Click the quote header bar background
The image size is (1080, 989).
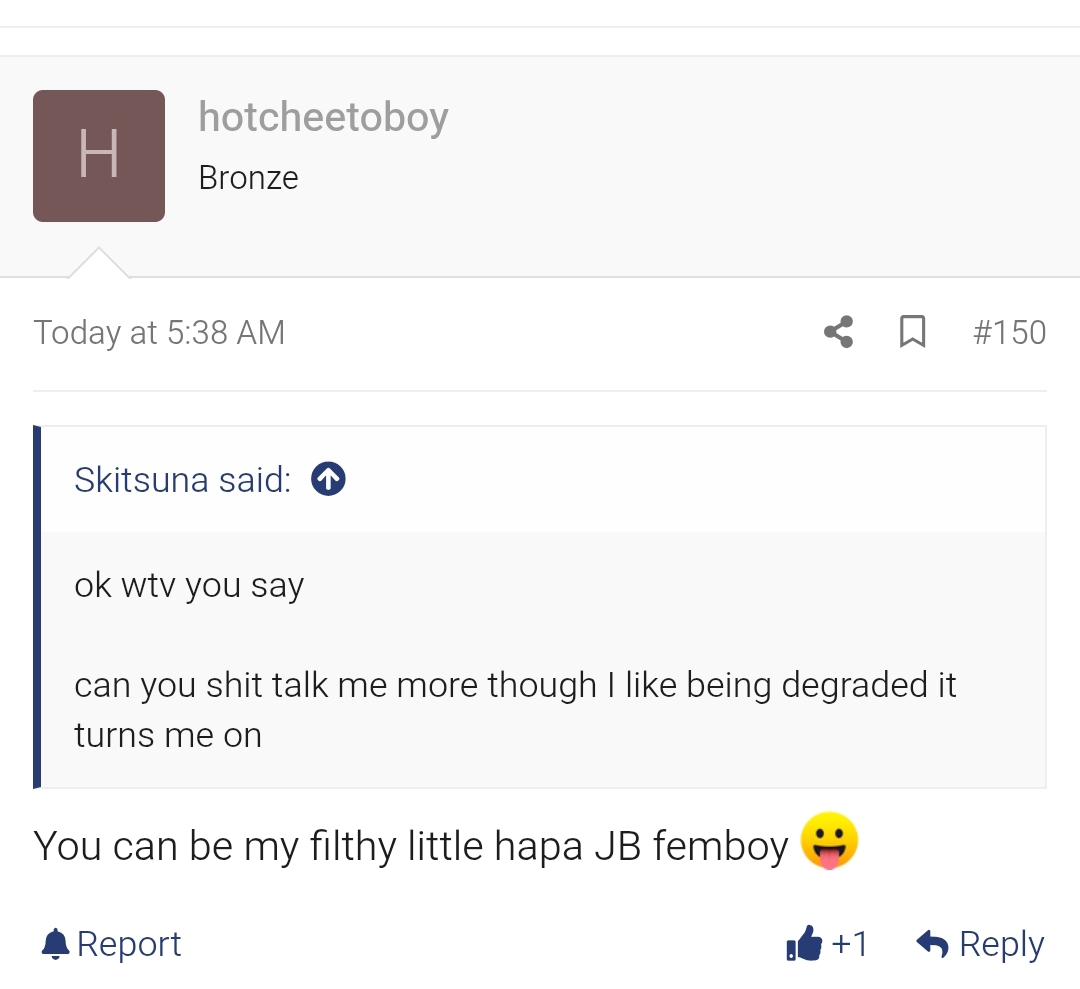click(x=680, y=480)
